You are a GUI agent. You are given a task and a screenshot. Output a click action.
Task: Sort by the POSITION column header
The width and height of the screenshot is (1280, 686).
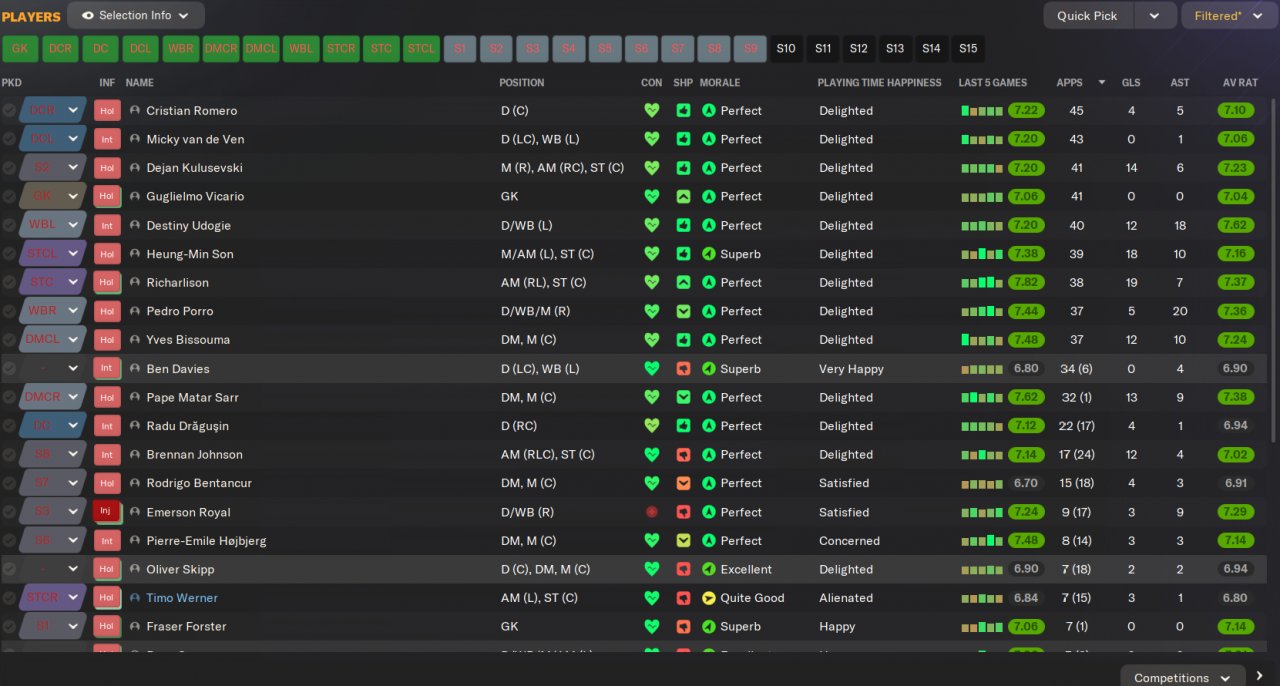[x=522, y=83]
